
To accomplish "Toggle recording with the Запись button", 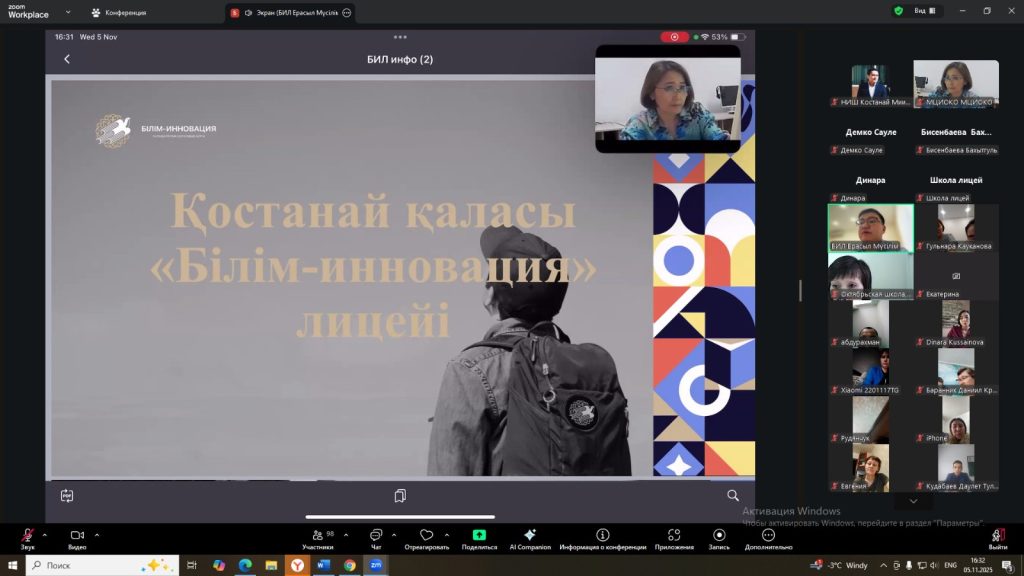I will point(719,537).
